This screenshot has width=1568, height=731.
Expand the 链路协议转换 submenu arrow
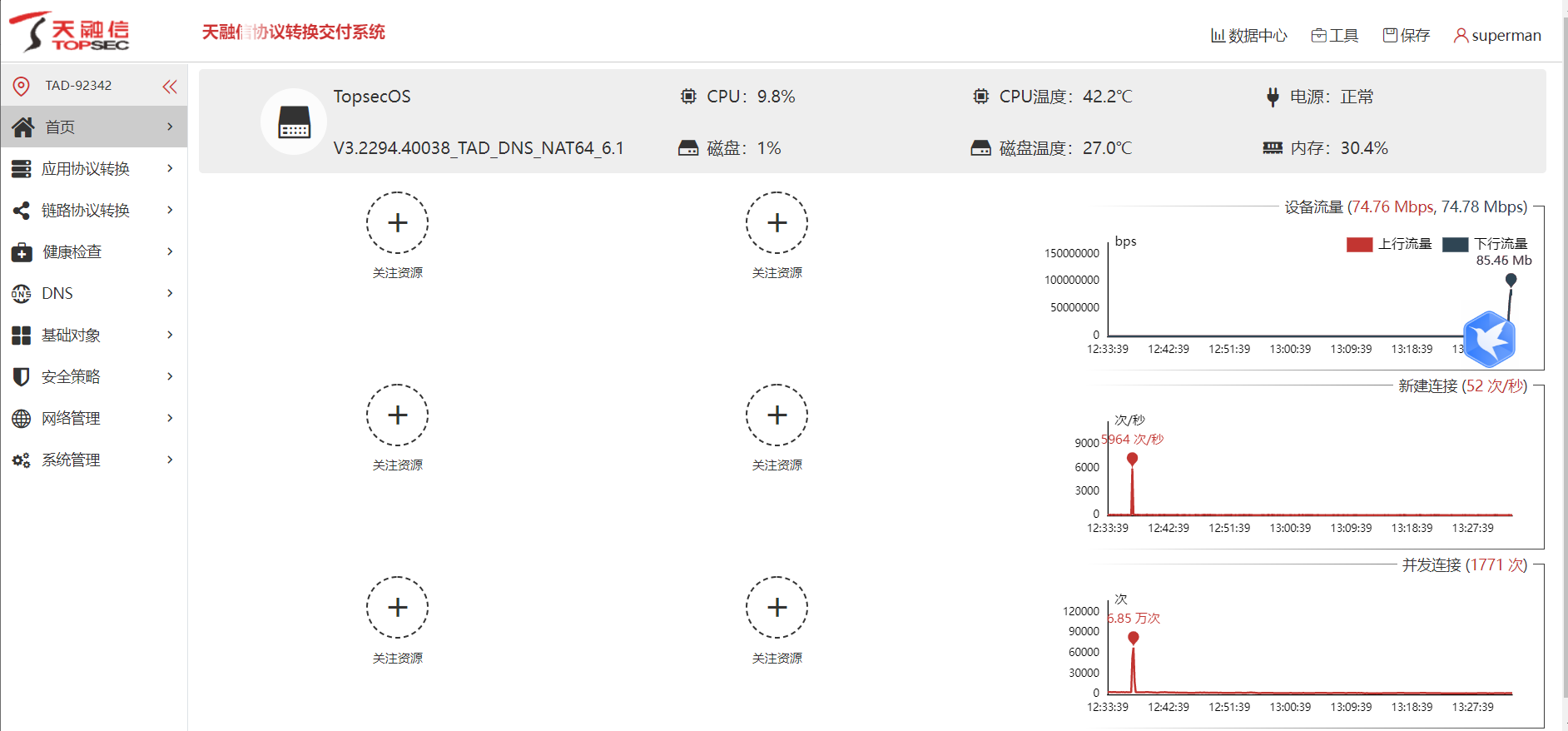coord(170,210)
